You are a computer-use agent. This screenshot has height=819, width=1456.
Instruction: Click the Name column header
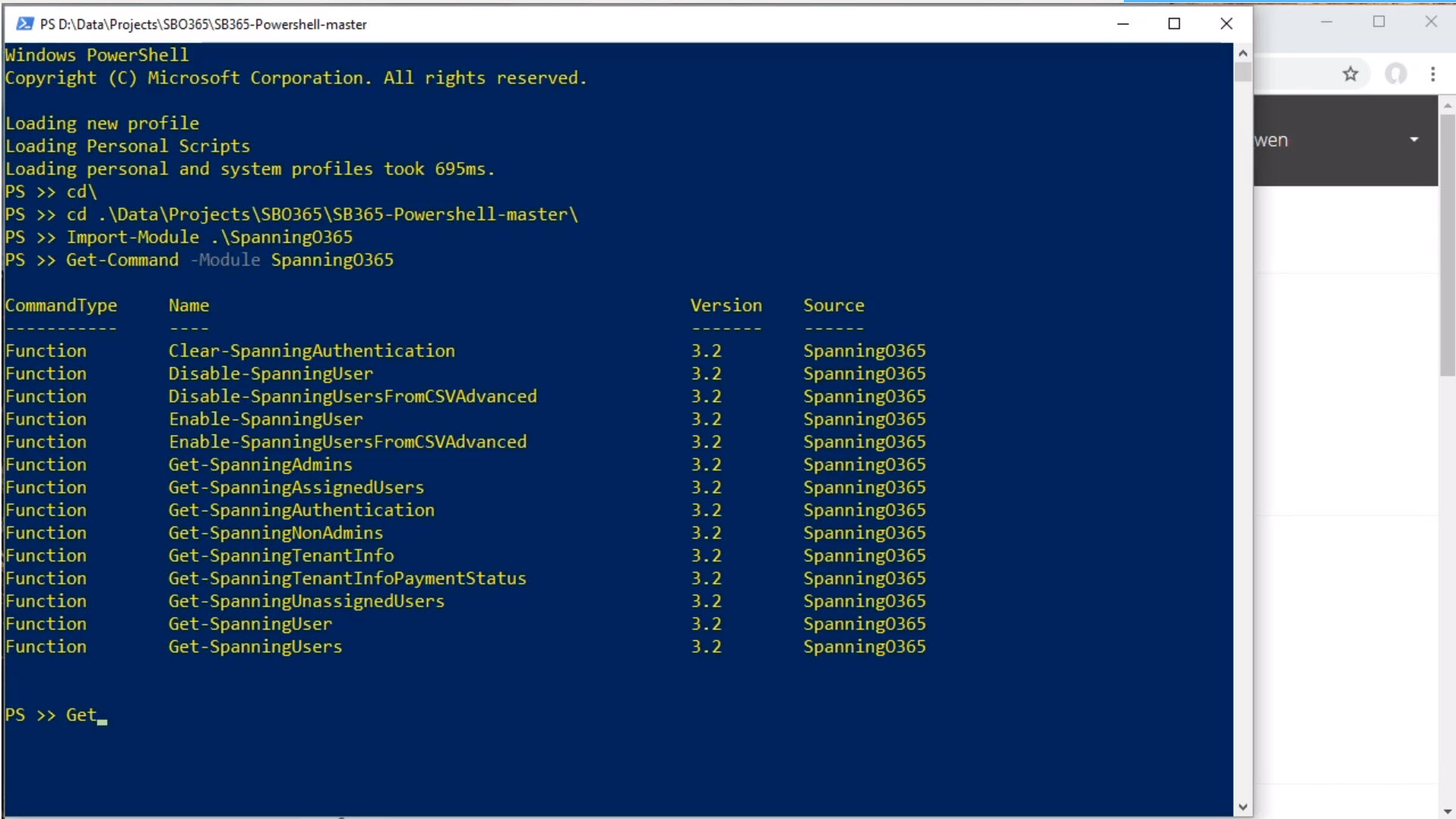189,306
